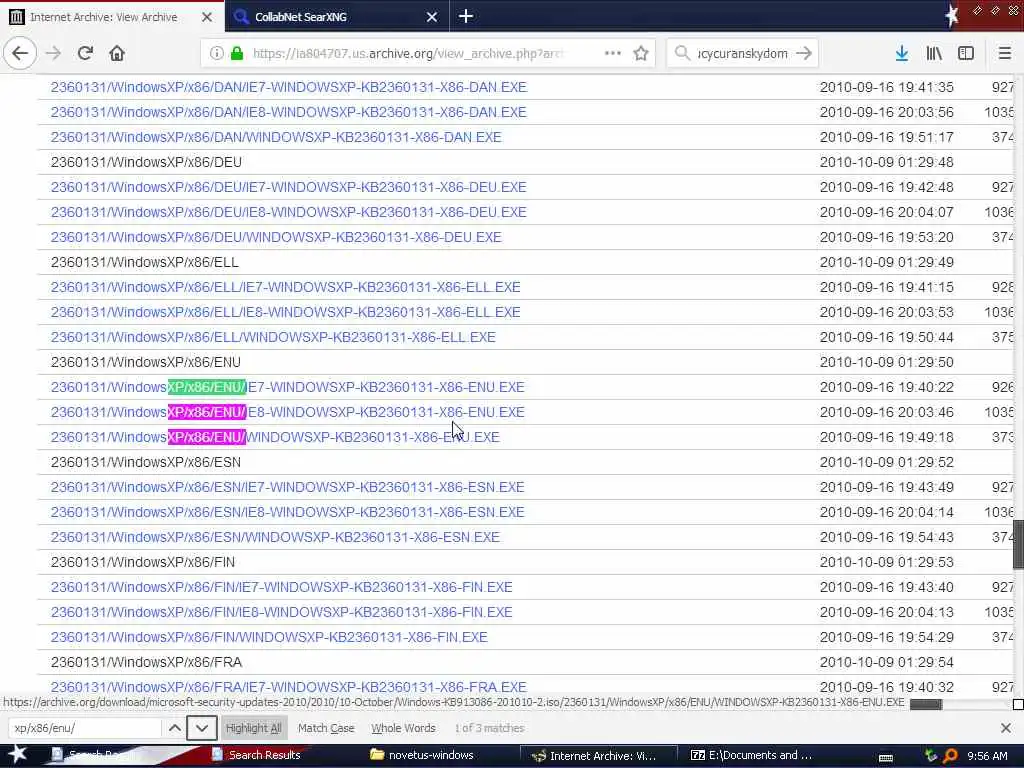Open ELL/WINDOWSXP-KB2360131-X86-ELL.EXE link
This screenshot has height=768, width=1024.
coord(273,337)
